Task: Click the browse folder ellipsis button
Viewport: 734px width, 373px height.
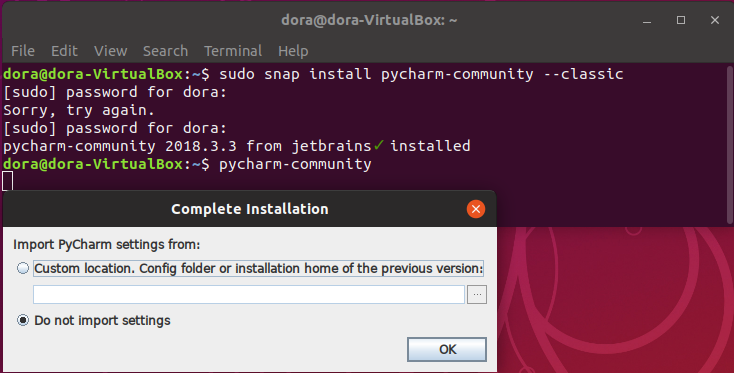Action: (x=477, y=294)
